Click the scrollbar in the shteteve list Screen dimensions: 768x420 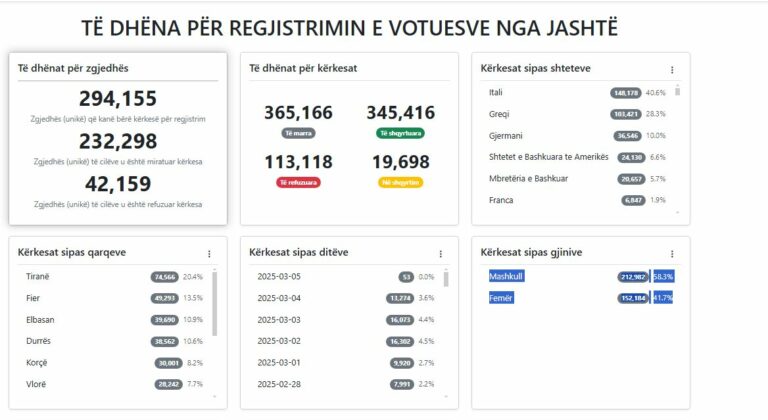point(677,92)
